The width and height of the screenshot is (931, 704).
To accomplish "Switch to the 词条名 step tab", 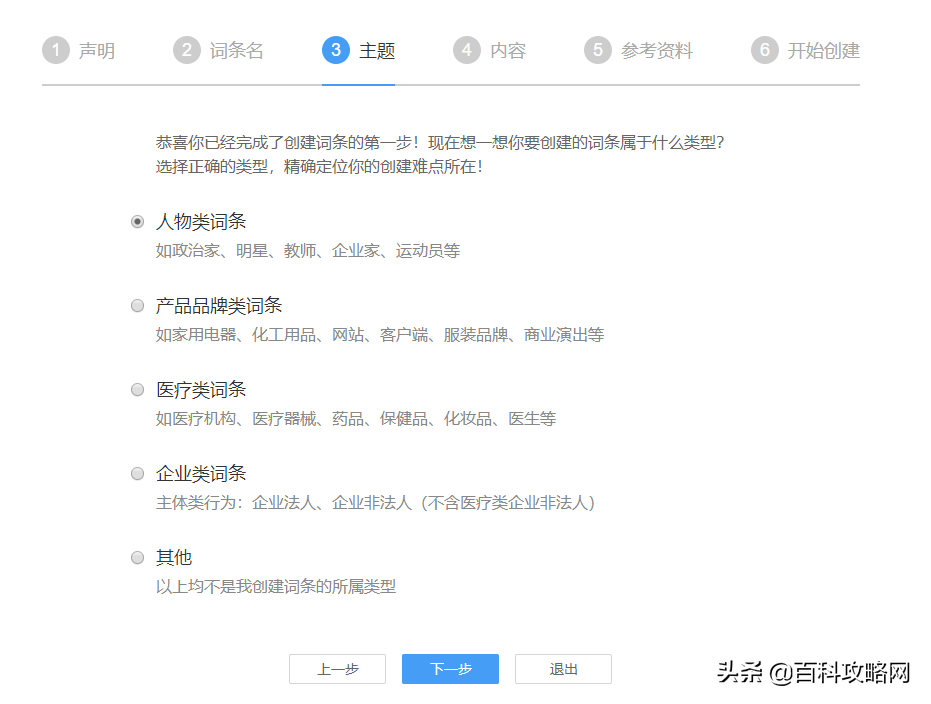I will pyautogui.click(x=237, y=51).
